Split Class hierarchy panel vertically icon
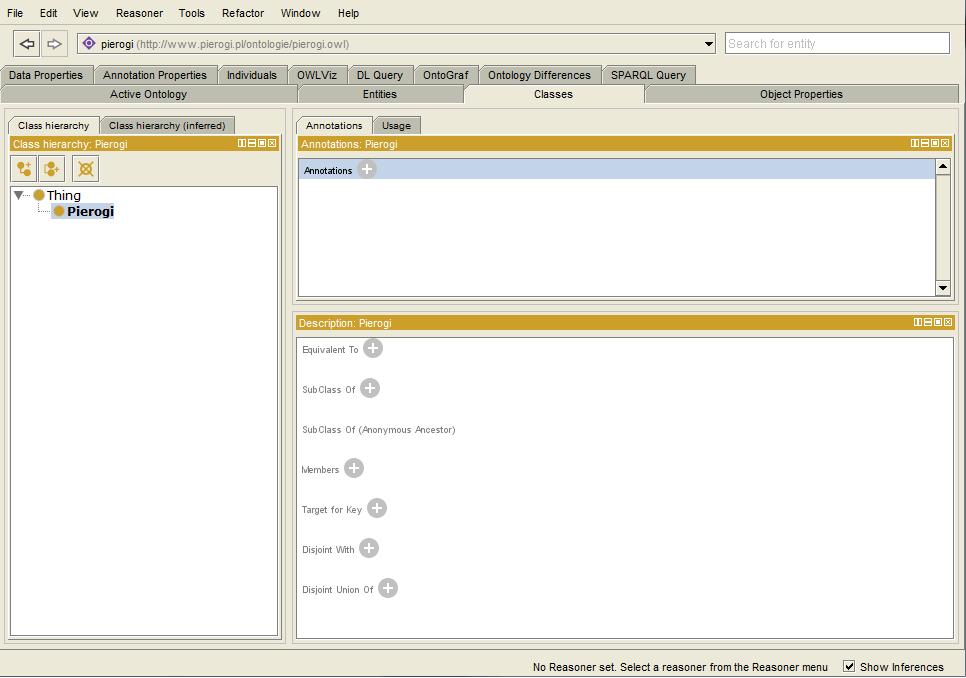This screenshot has width=966, height=678. tap(252, 143)
